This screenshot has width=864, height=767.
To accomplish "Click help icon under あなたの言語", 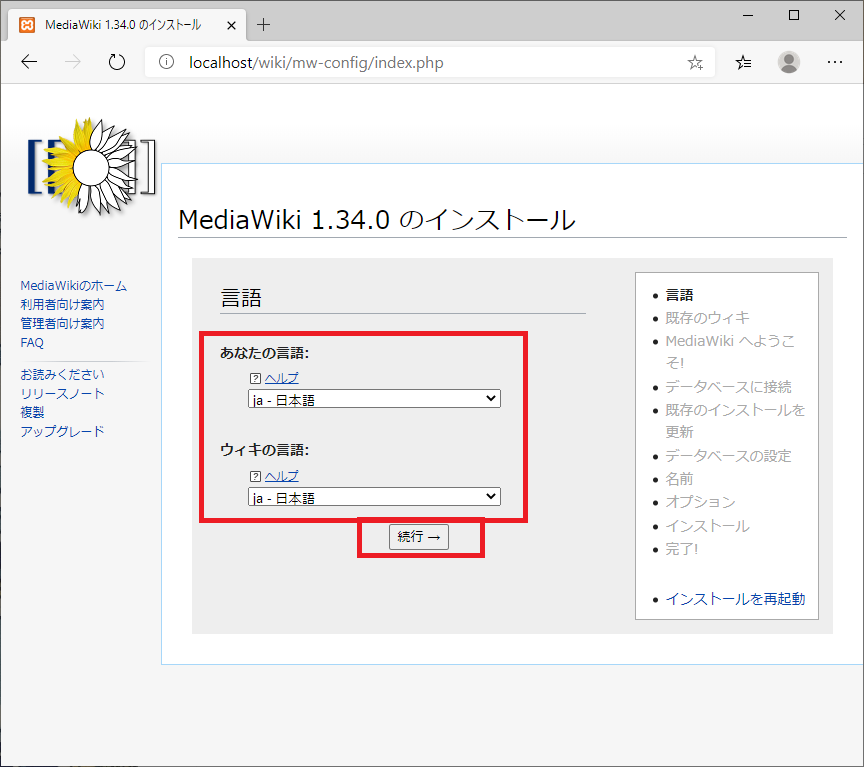I will click(x=255, y=379).
